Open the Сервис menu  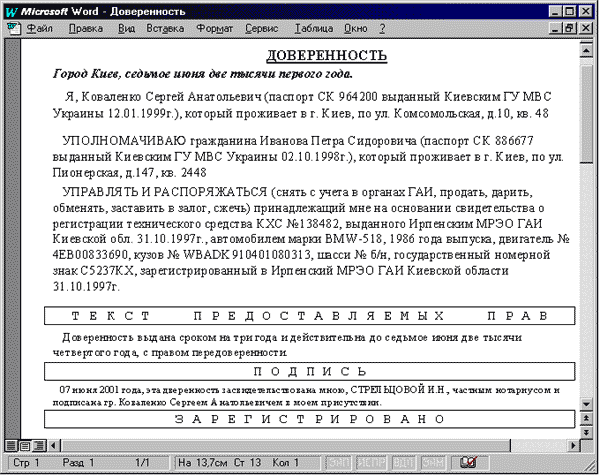262,29
